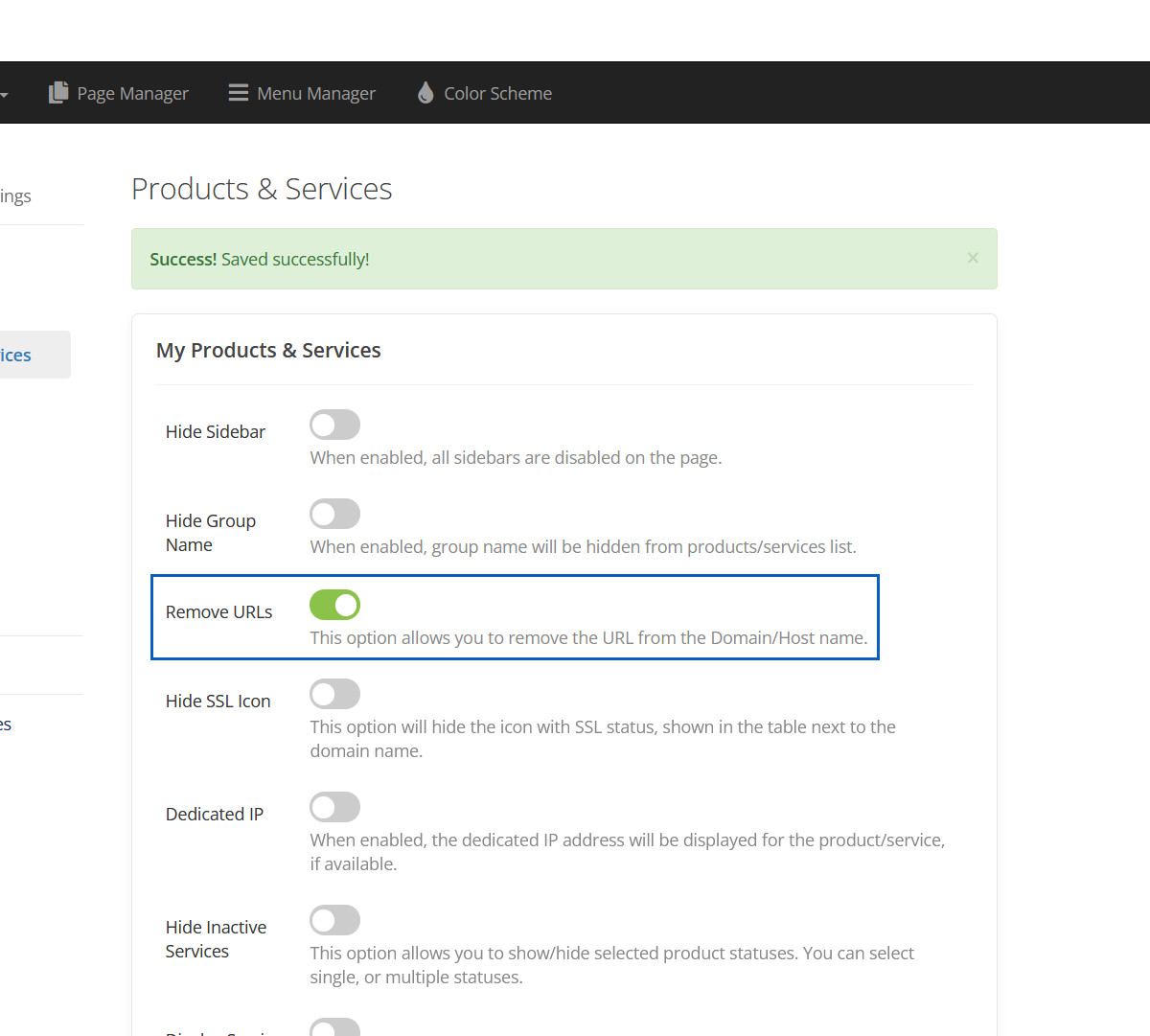Click the Color Scheme droplet icon
1150x1036 pixels.
[425, 93]
